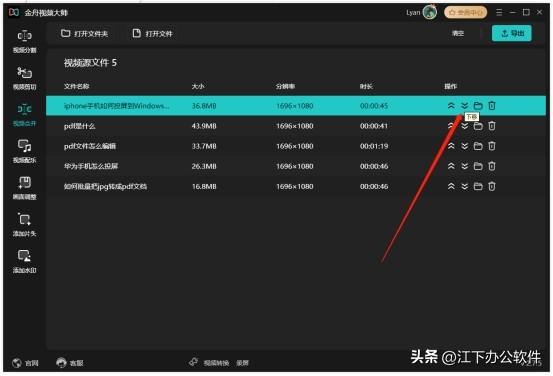
Task: Open folder for the 16.8MB video
Action: pos(478,186)
